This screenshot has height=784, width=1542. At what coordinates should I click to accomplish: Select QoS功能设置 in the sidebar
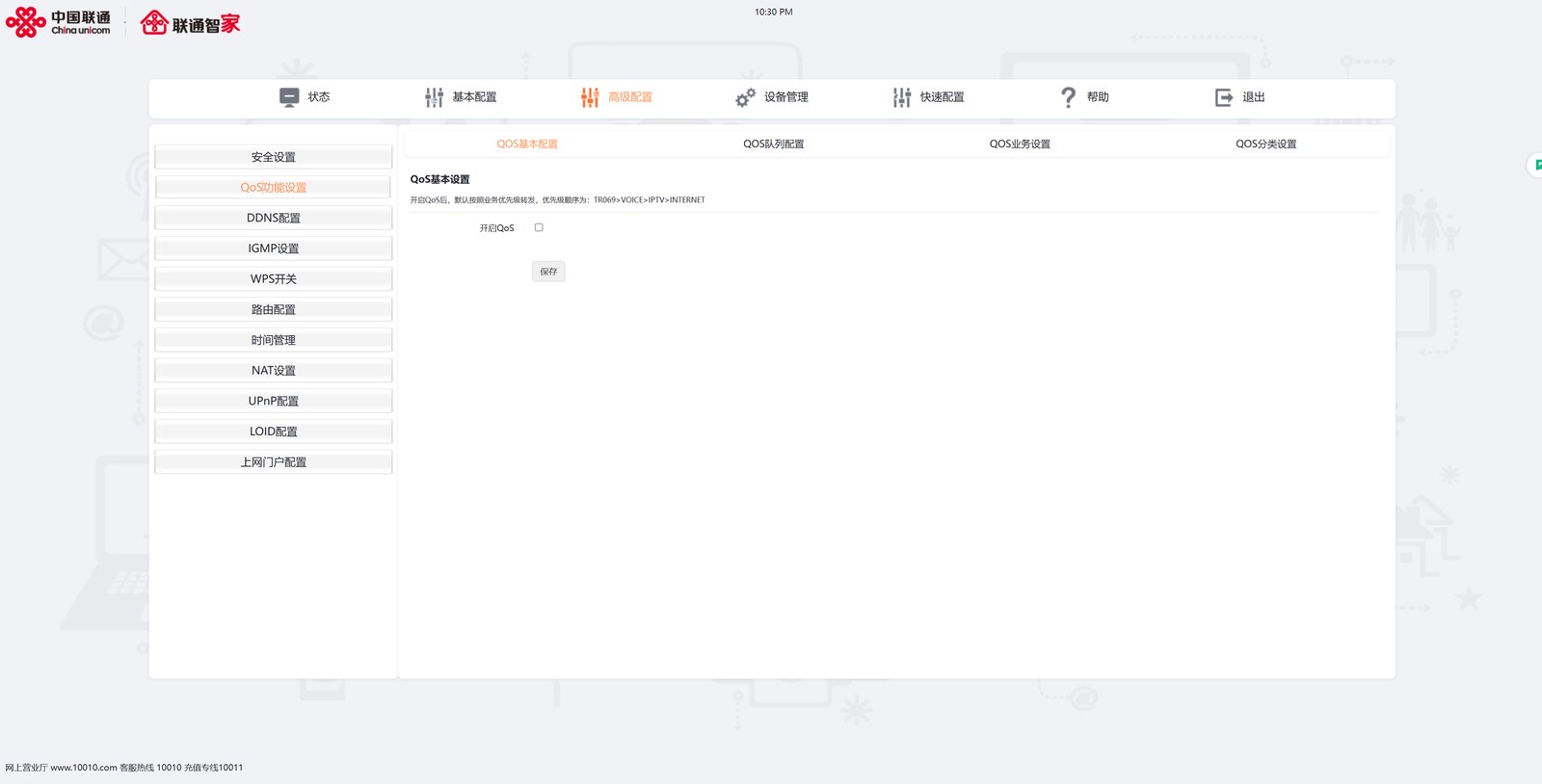(274, 188)
